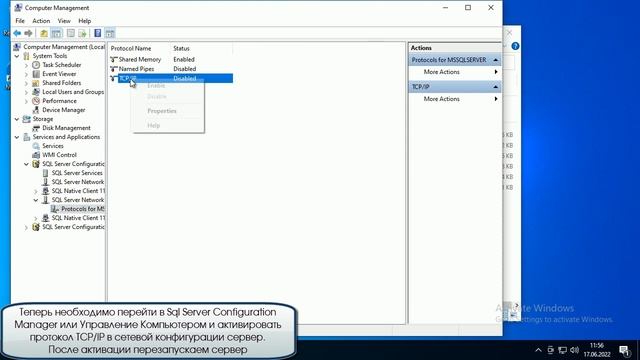Click the Shared Folders icon
Image resolution: width=640 pixels, height=360 pixels.
[36, 83]
